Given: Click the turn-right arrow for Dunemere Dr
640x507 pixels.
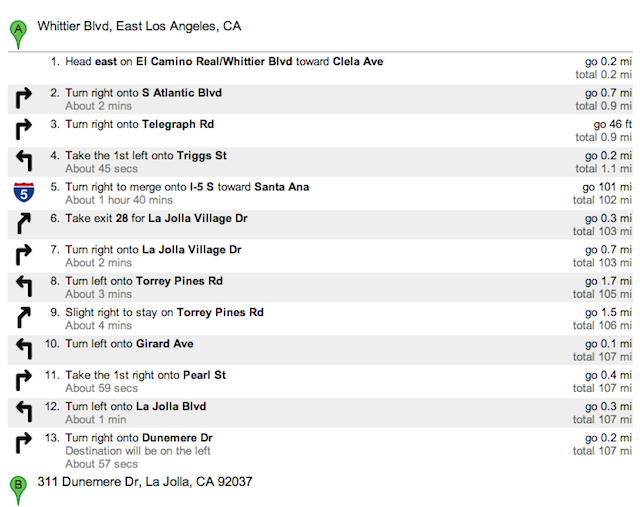Looking at the screenshot, I should tap(22, 443).
